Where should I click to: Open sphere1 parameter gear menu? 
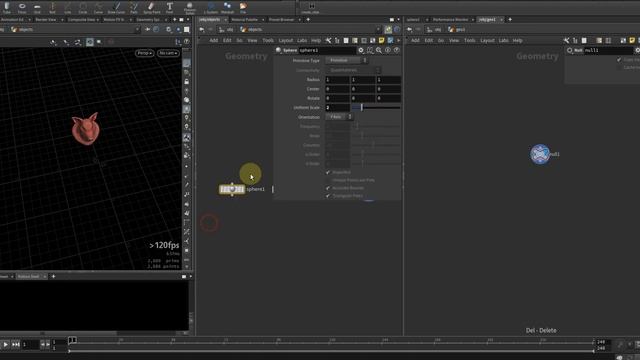(361, 50)
